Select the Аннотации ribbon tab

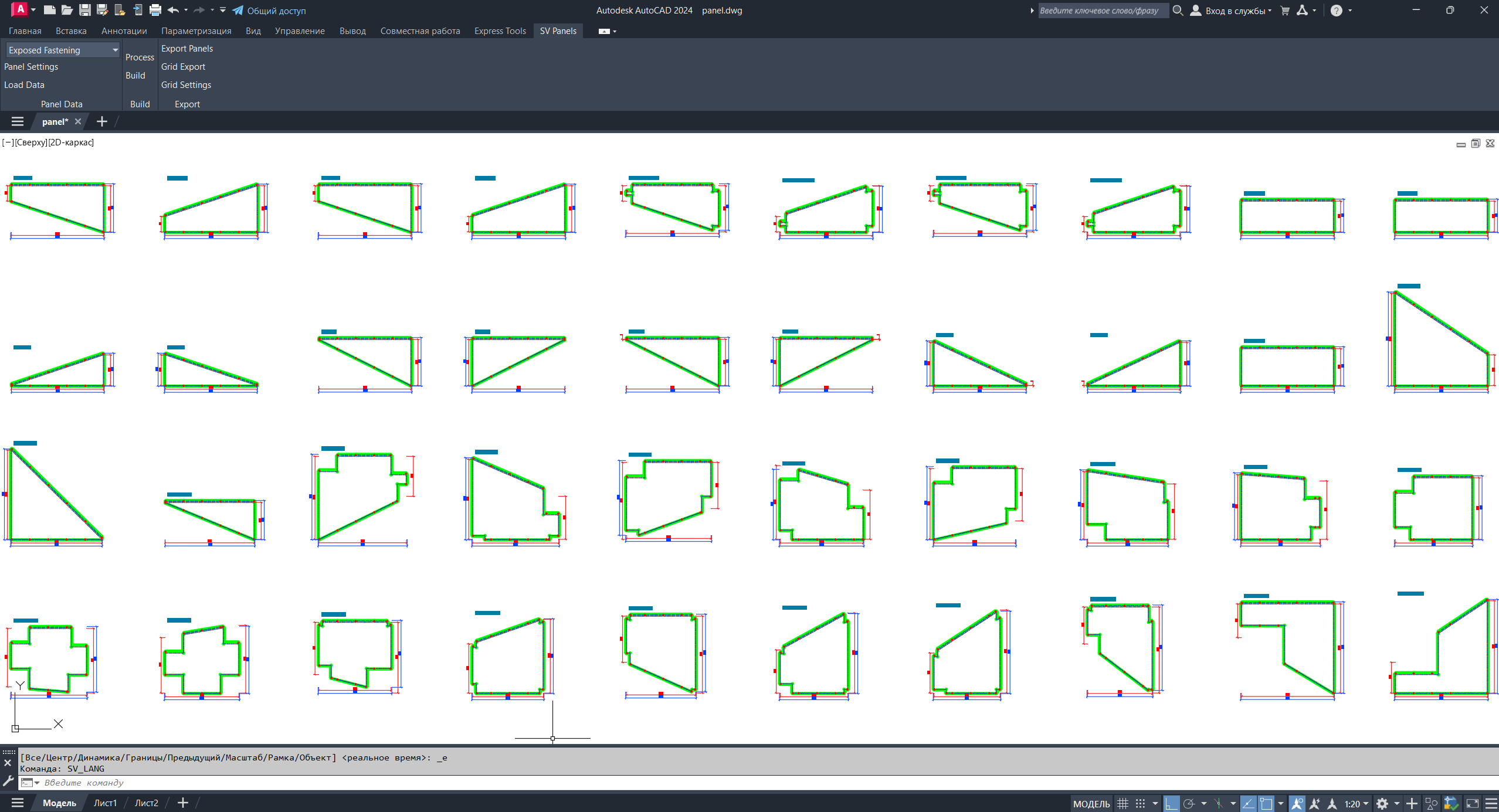tap(124, 31)
